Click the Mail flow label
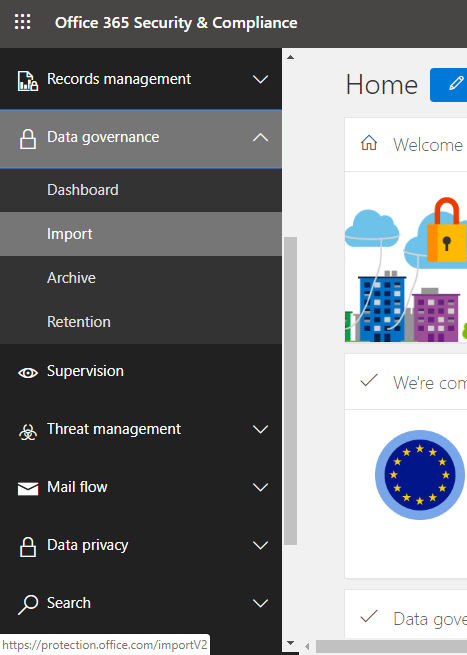 [77, 487]
